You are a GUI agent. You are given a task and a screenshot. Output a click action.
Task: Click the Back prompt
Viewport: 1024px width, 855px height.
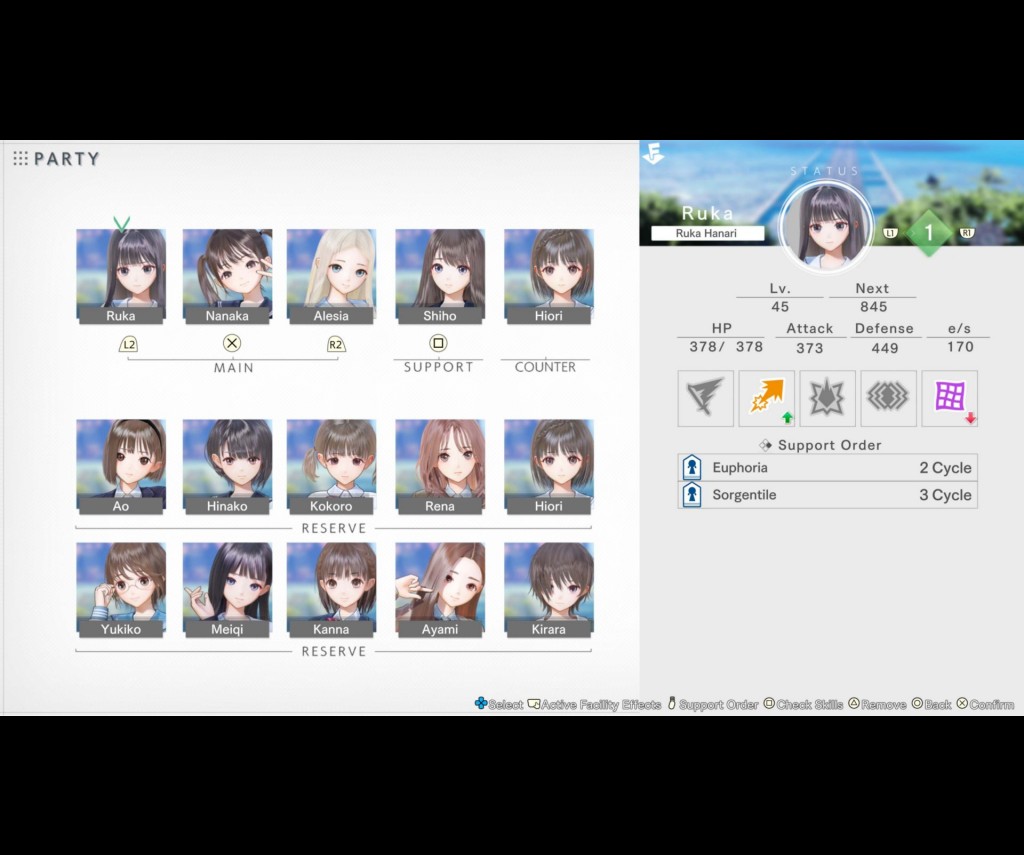point(931,704)
